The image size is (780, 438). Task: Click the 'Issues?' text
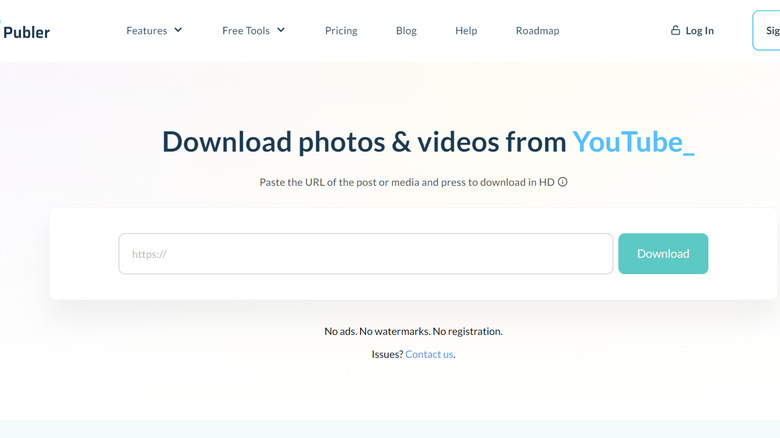click(x=387, y=354)
